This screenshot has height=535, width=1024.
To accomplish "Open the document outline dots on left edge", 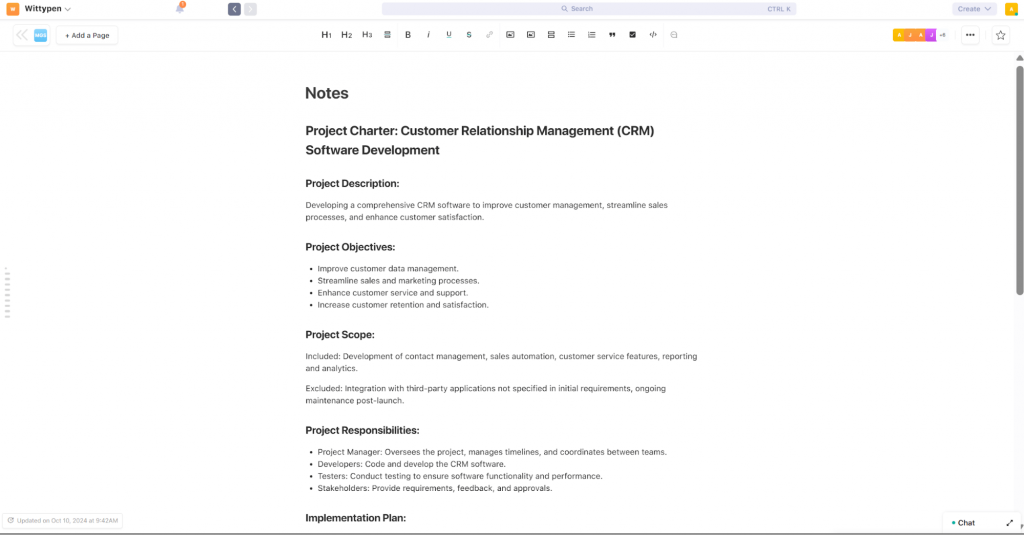I will 7,293.
